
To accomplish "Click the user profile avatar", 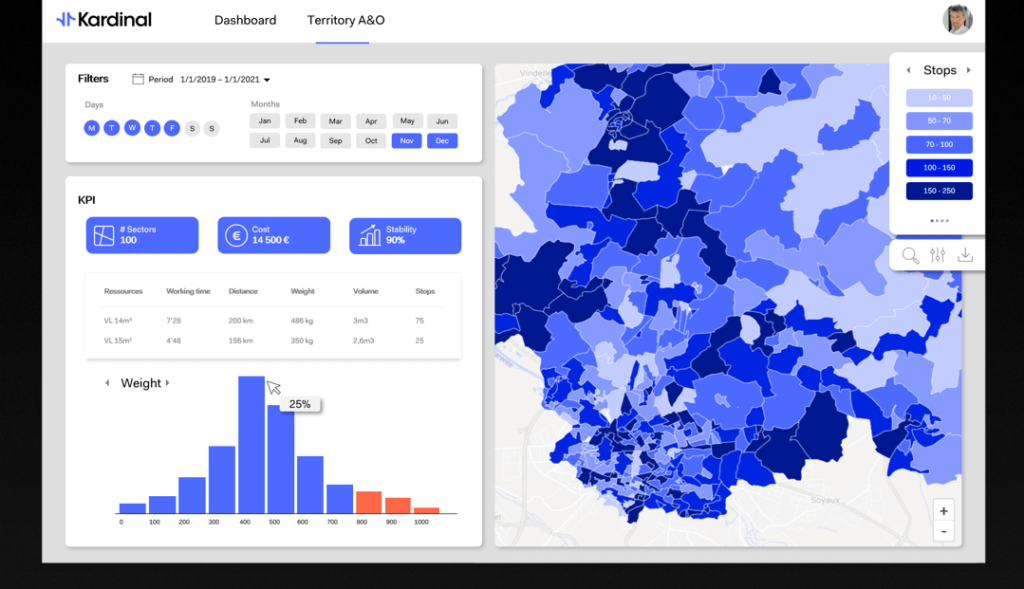I will (957, 19).
